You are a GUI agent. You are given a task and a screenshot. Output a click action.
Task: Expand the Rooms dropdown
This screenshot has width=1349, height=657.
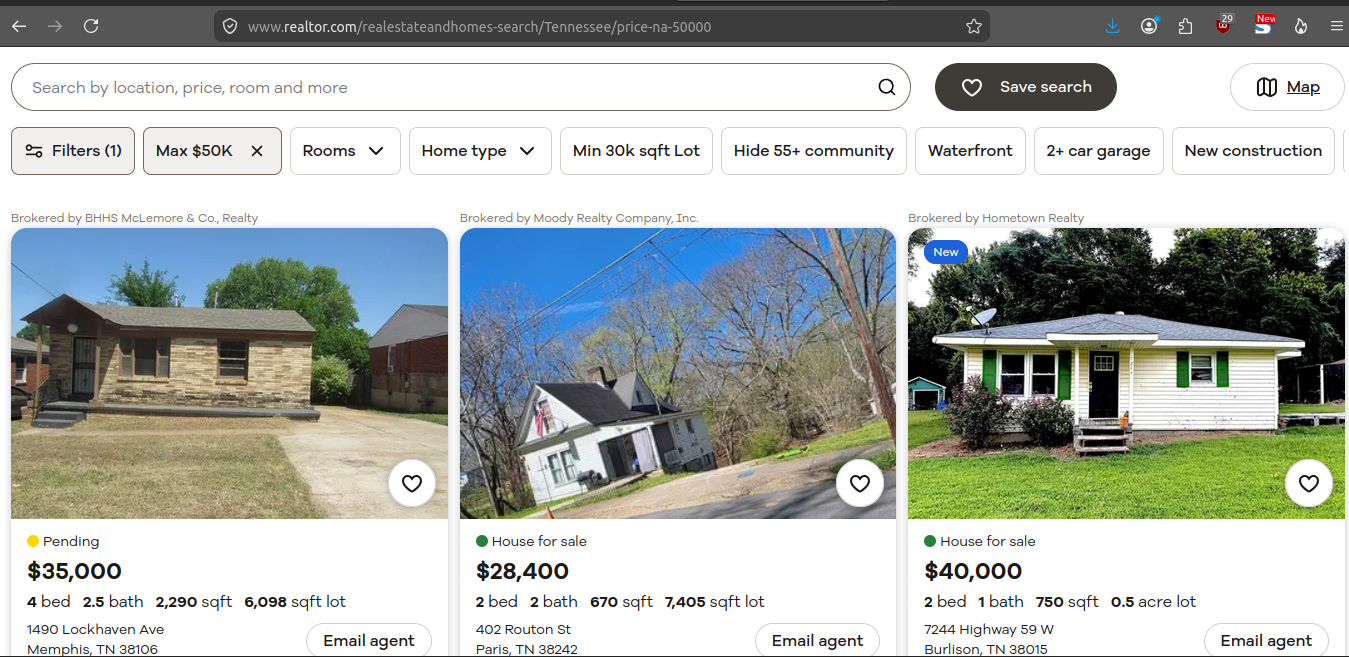345,151
